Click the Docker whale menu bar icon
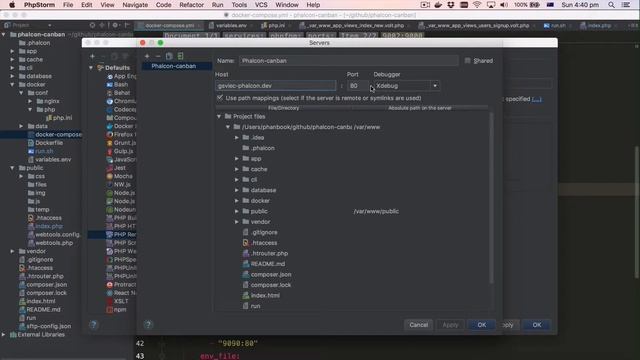 point(438,5)
